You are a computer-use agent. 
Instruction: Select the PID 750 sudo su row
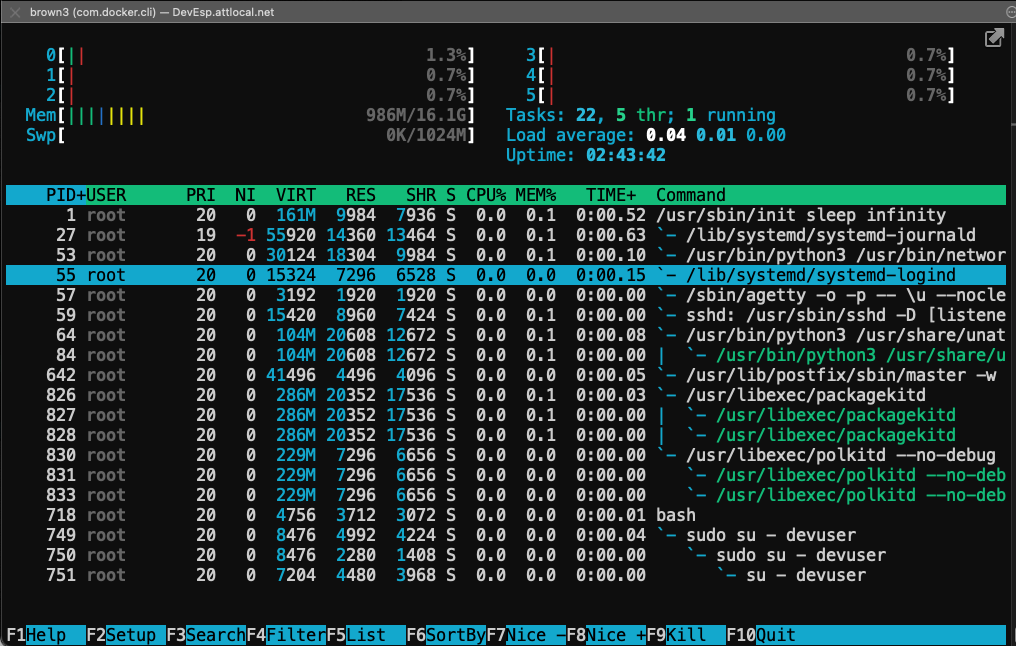[506, 555]
